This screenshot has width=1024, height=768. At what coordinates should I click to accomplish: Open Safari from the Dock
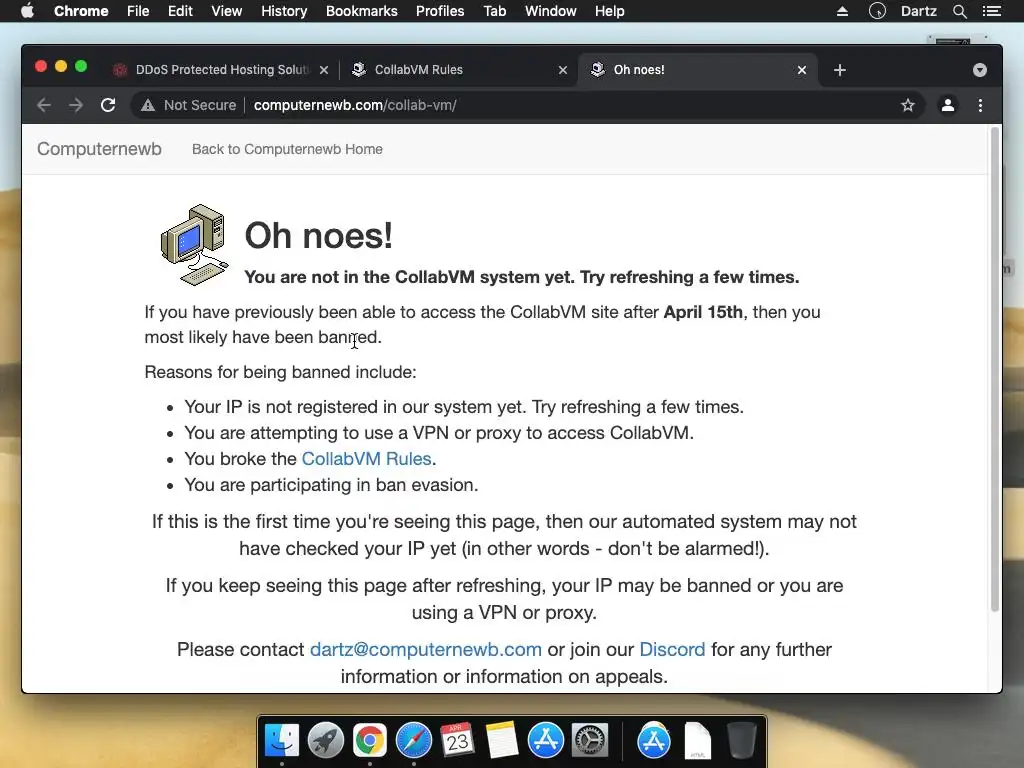click(x=413, y=741)
